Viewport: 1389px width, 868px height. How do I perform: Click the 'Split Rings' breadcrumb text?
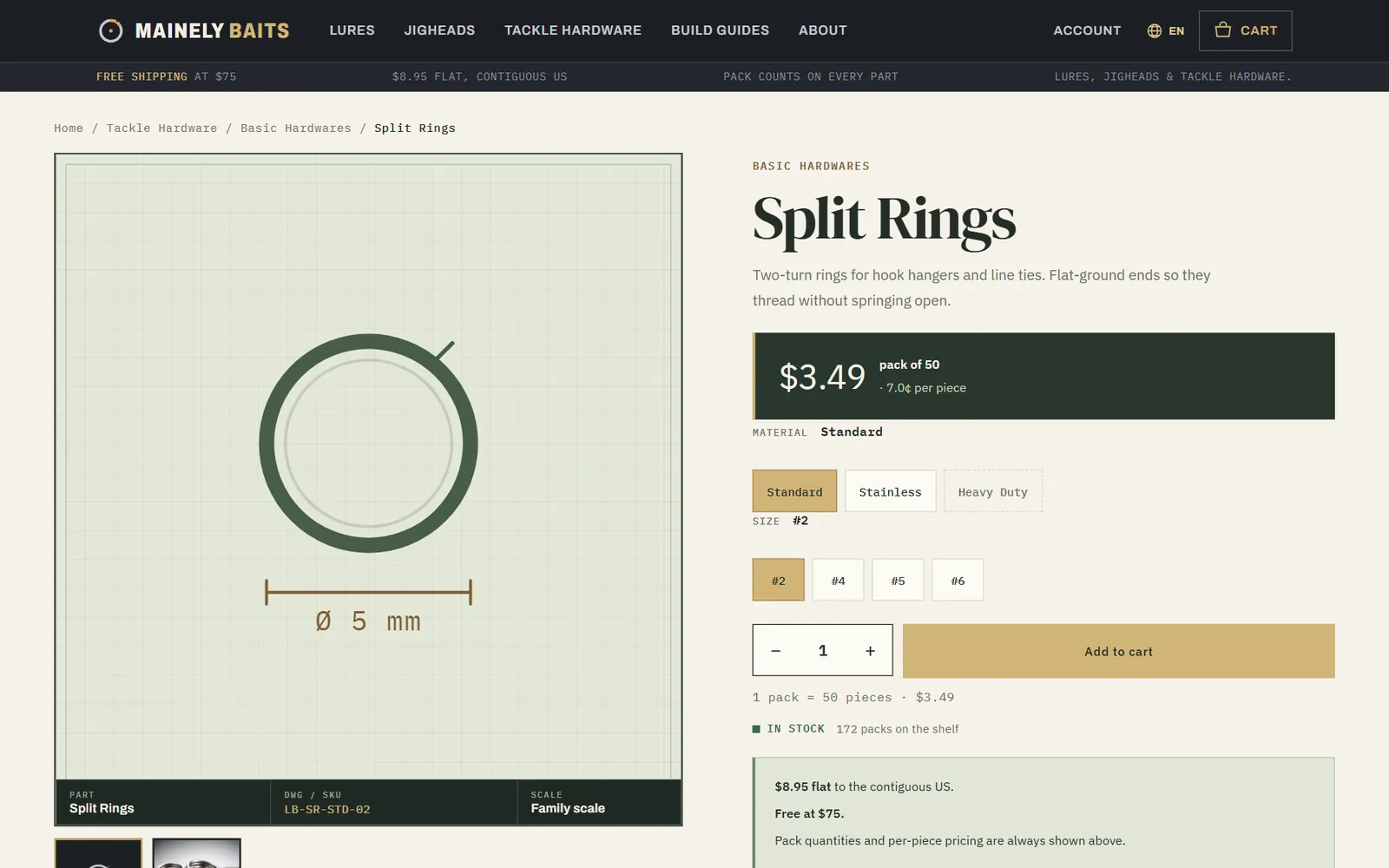pyautogui.click(x=415, y=128)
